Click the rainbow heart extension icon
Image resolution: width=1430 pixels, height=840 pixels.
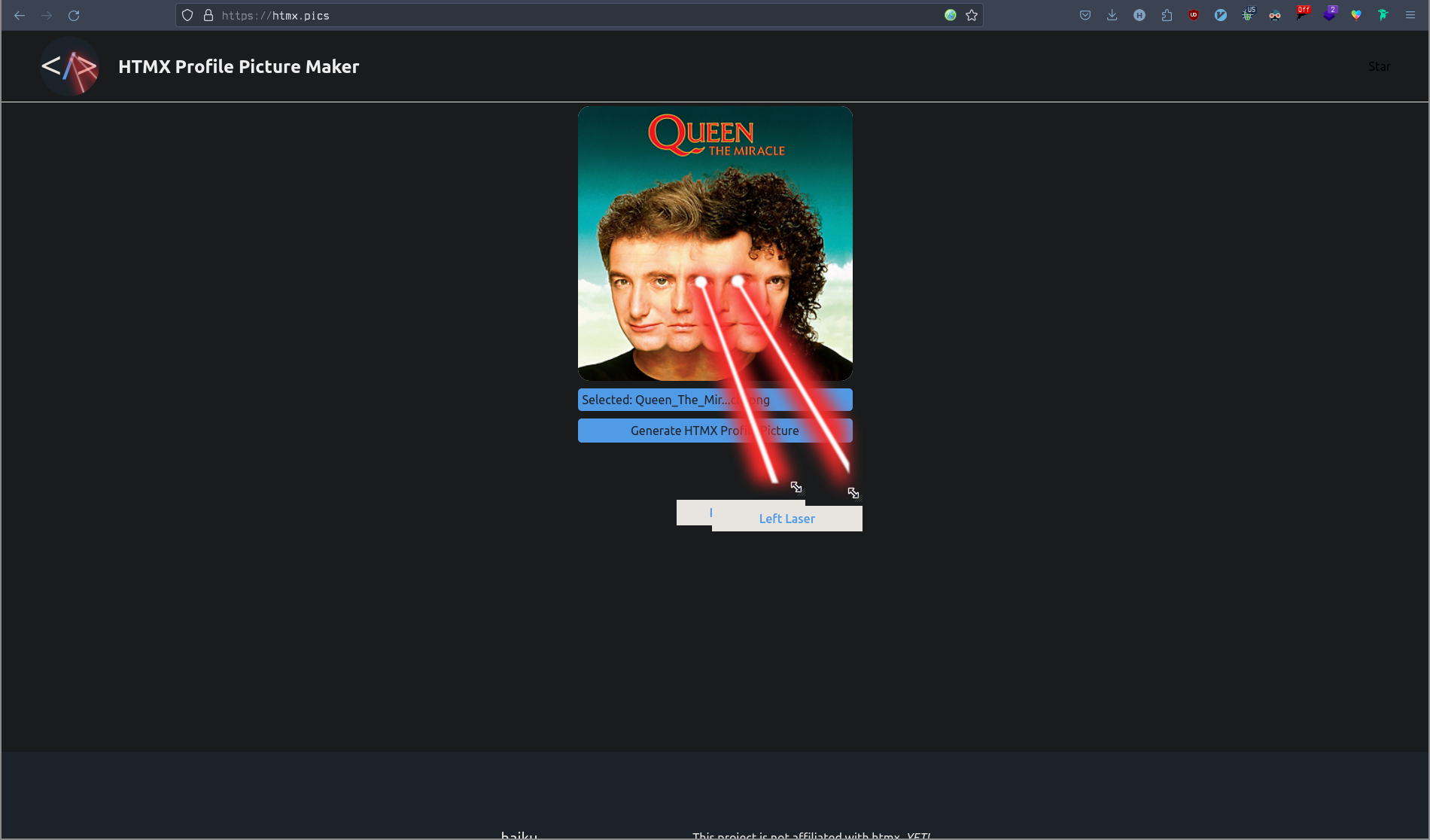(1356, 15)
